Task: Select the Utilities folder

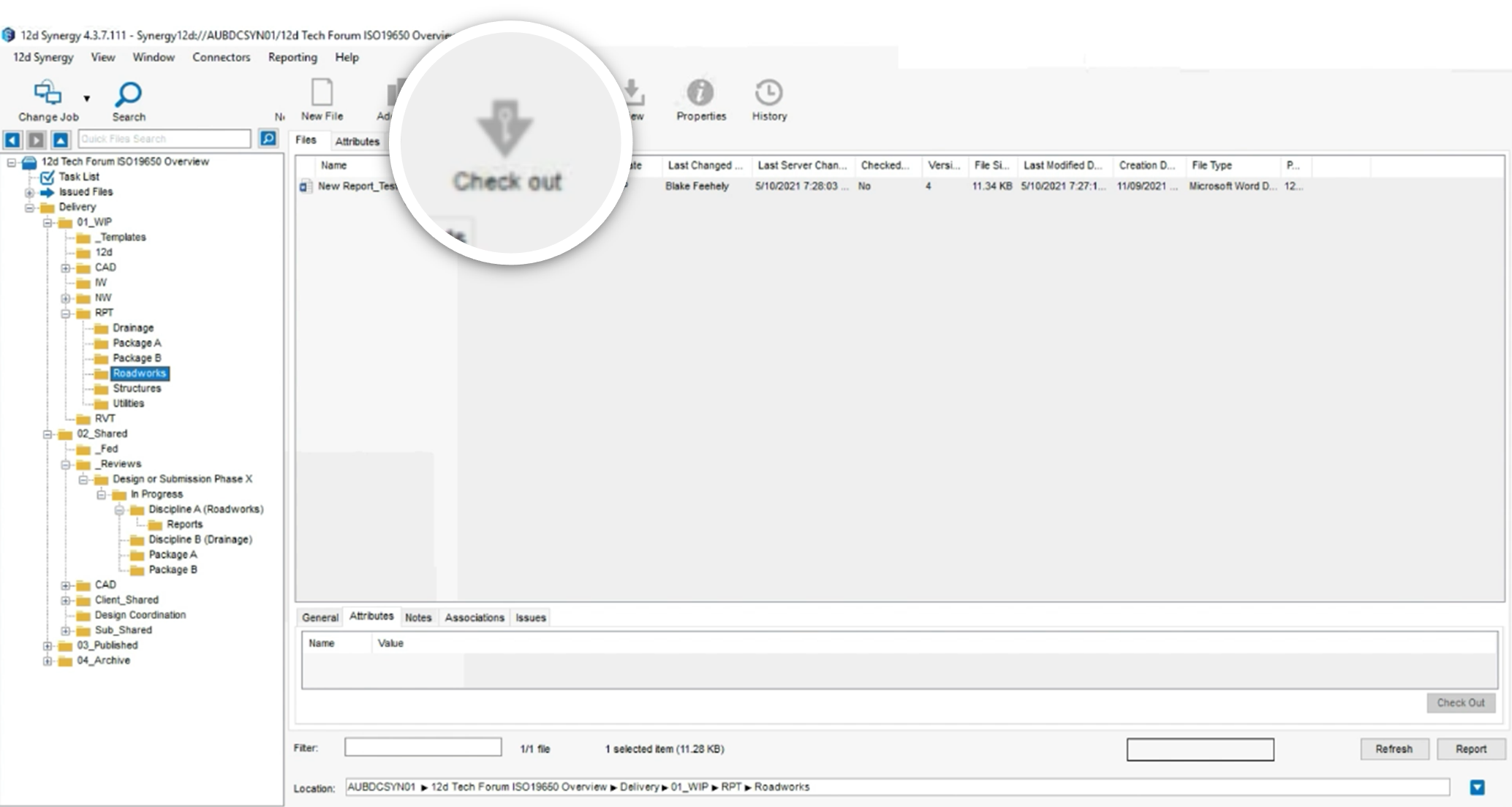Action: 128,403
